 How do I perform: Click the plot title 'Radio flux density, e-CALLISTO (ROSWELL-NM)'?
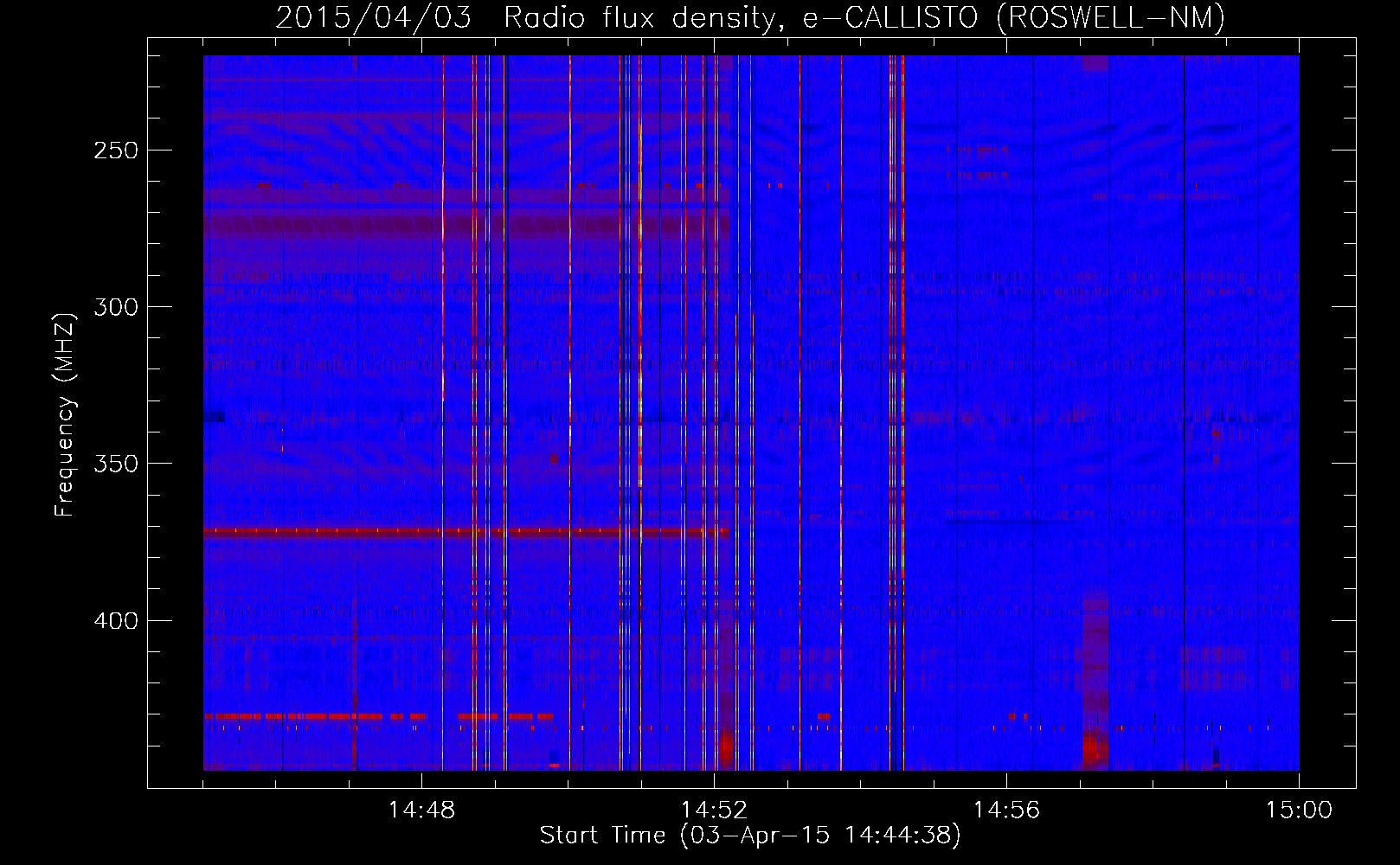[x=864, y=17]
